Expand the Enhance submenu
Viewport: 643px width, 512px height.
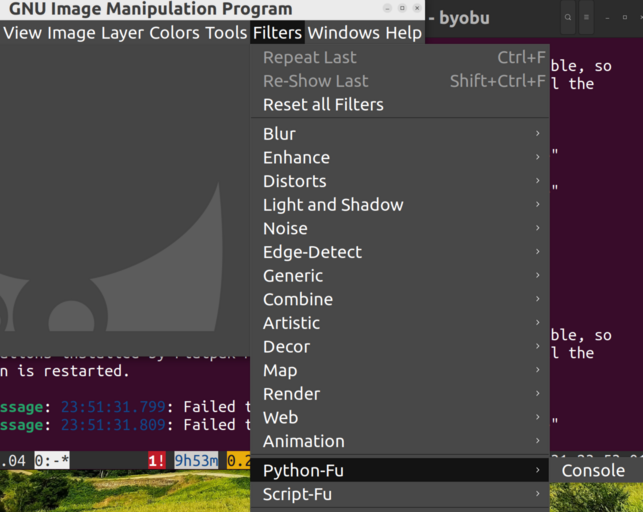point(400,157)
